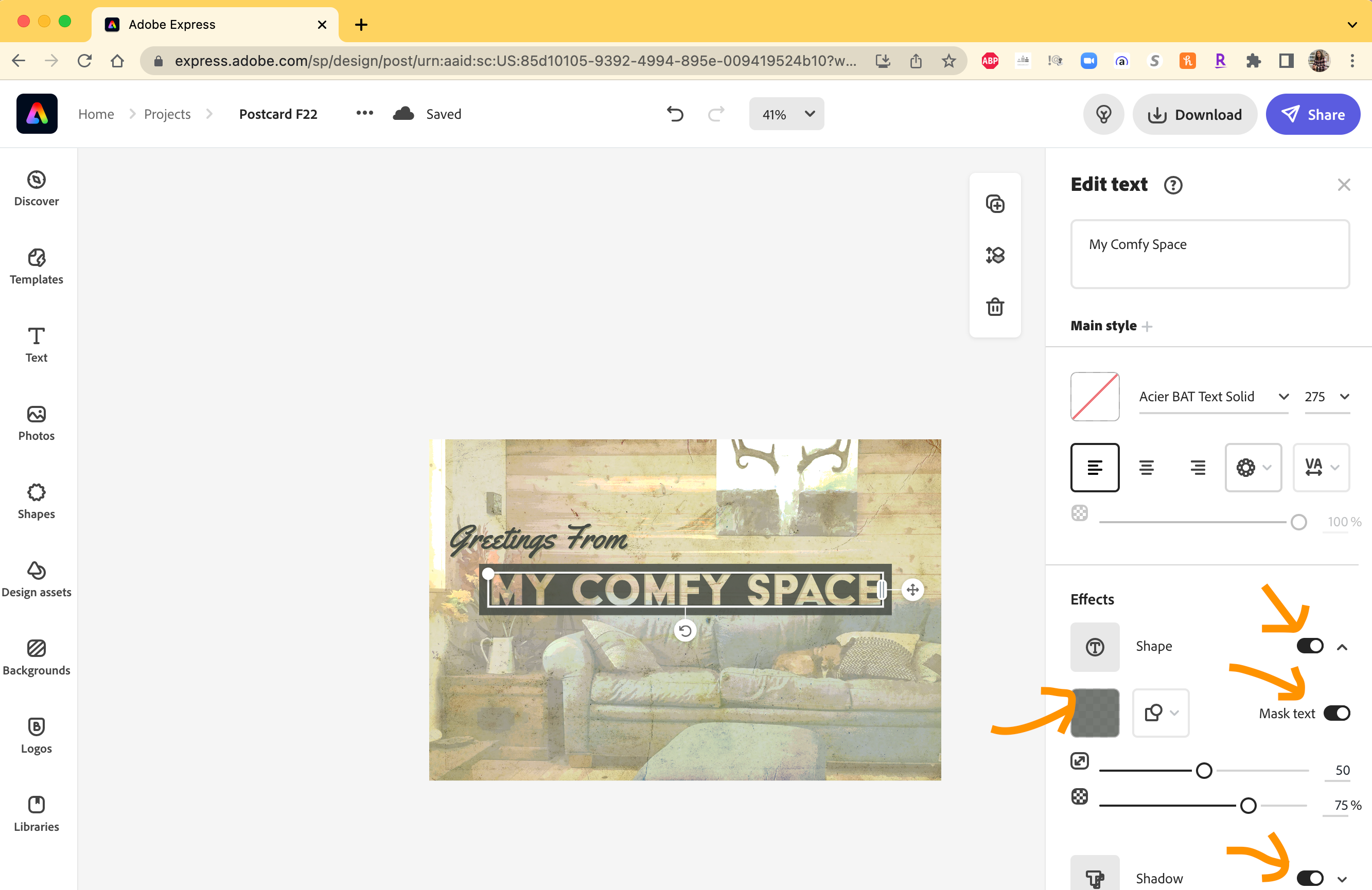The width and height of the screenshot is (1372, 890).
Task: Click the Download button
Action: pyautogui.click(x=1194, y=114)
